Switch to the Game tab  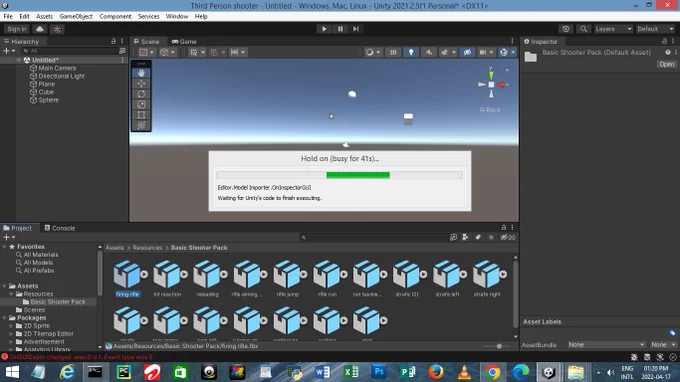pyautogui.click(x=184, y=42)
